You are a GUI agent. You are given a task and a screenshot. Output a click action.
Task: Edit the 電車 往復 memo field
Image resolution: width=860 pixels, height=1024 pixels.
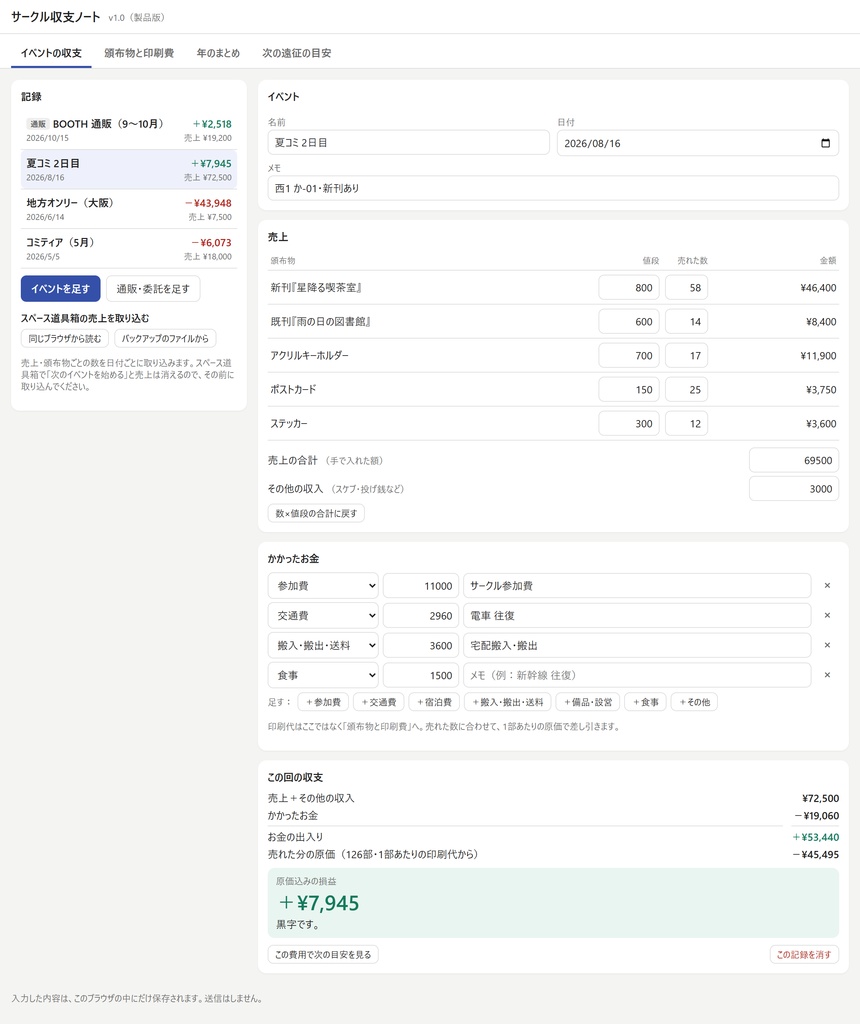click(637, 615)
